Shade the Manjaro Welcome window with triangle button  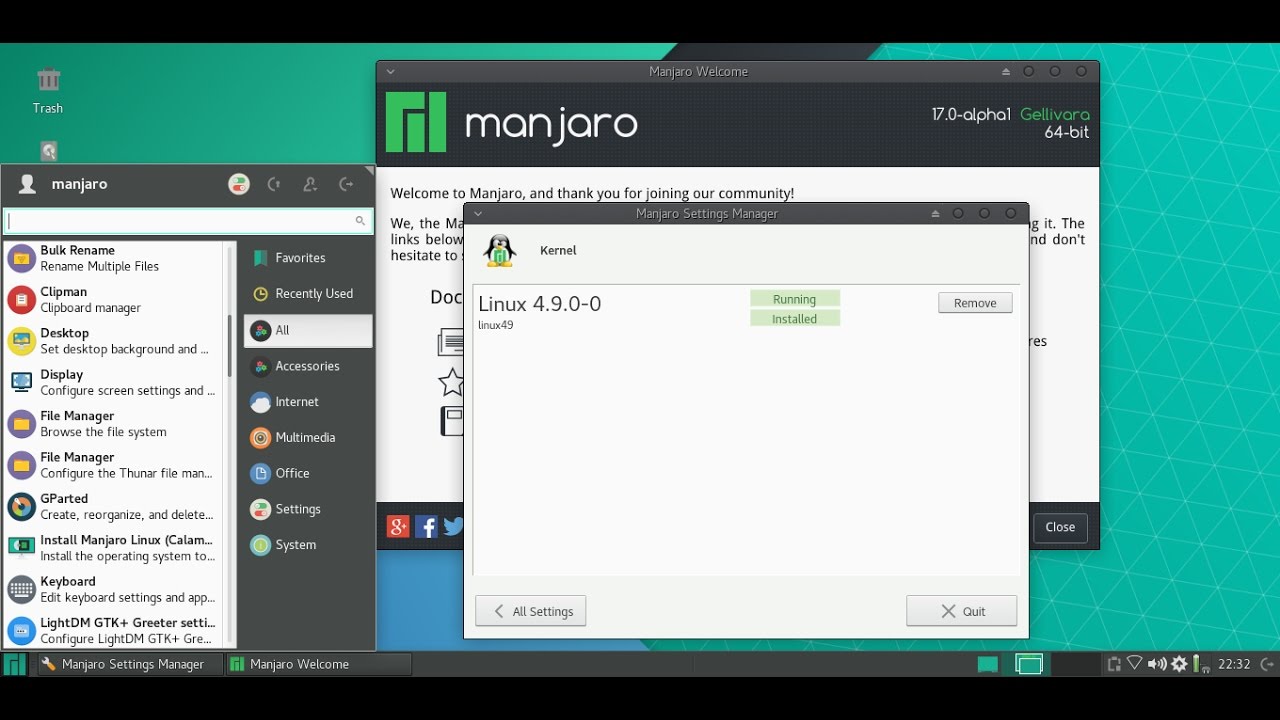[x=1006, y=72]
